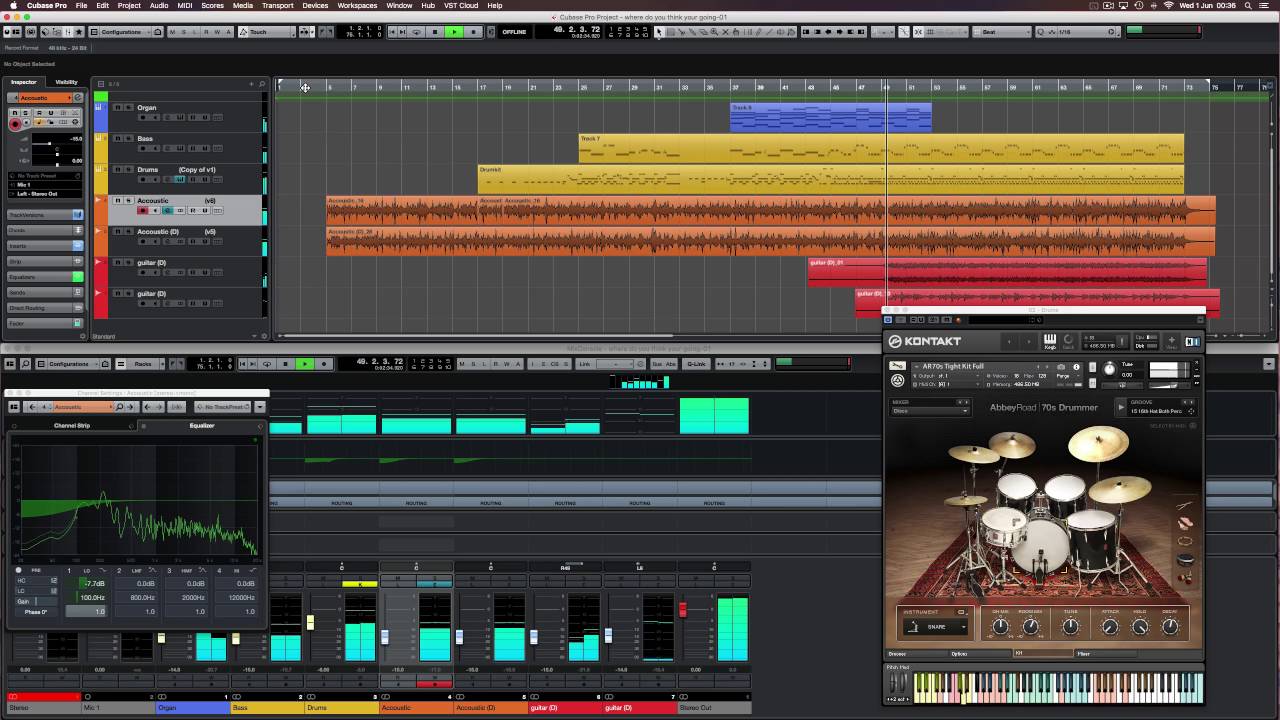Select the Organ channel label in MixConsole
This screenshot has width=1280, height=720.
[192, 708]
